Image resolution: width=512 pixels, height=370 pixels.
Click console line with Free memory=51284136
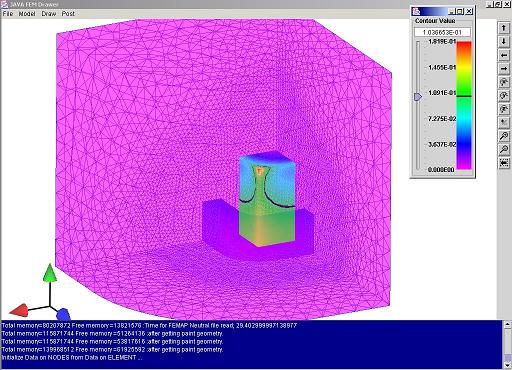point(112,333)
